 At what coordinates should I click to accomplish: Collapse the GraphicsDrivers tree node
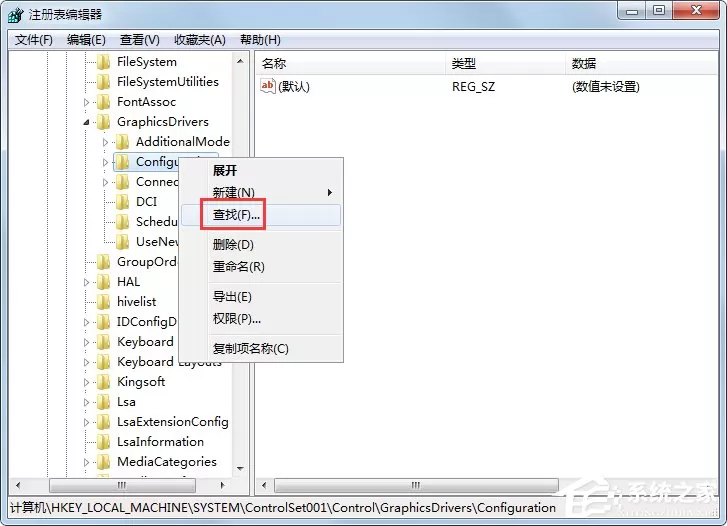point(86,122)
